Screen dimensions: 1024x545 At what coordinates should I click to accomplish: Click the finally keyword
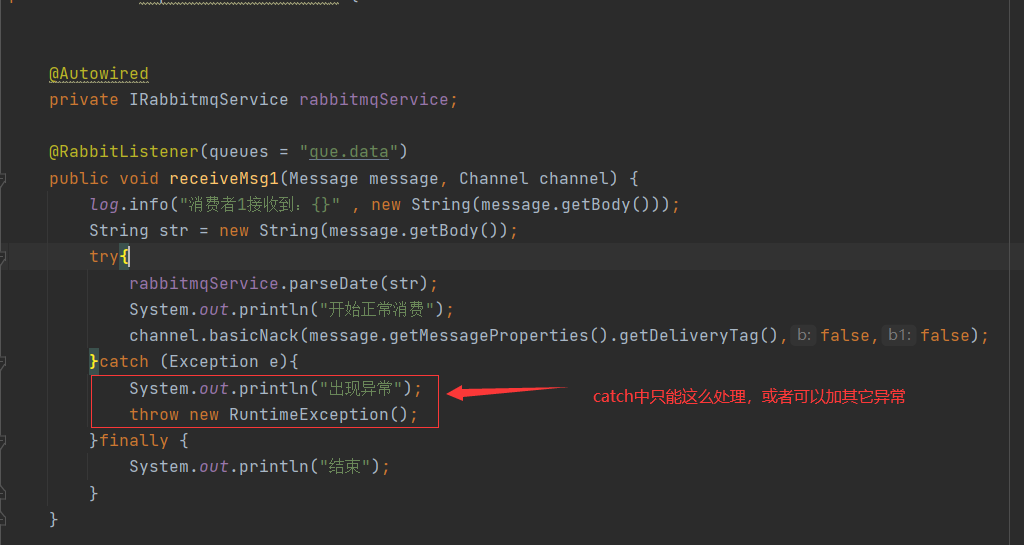[x=134, y=441]
